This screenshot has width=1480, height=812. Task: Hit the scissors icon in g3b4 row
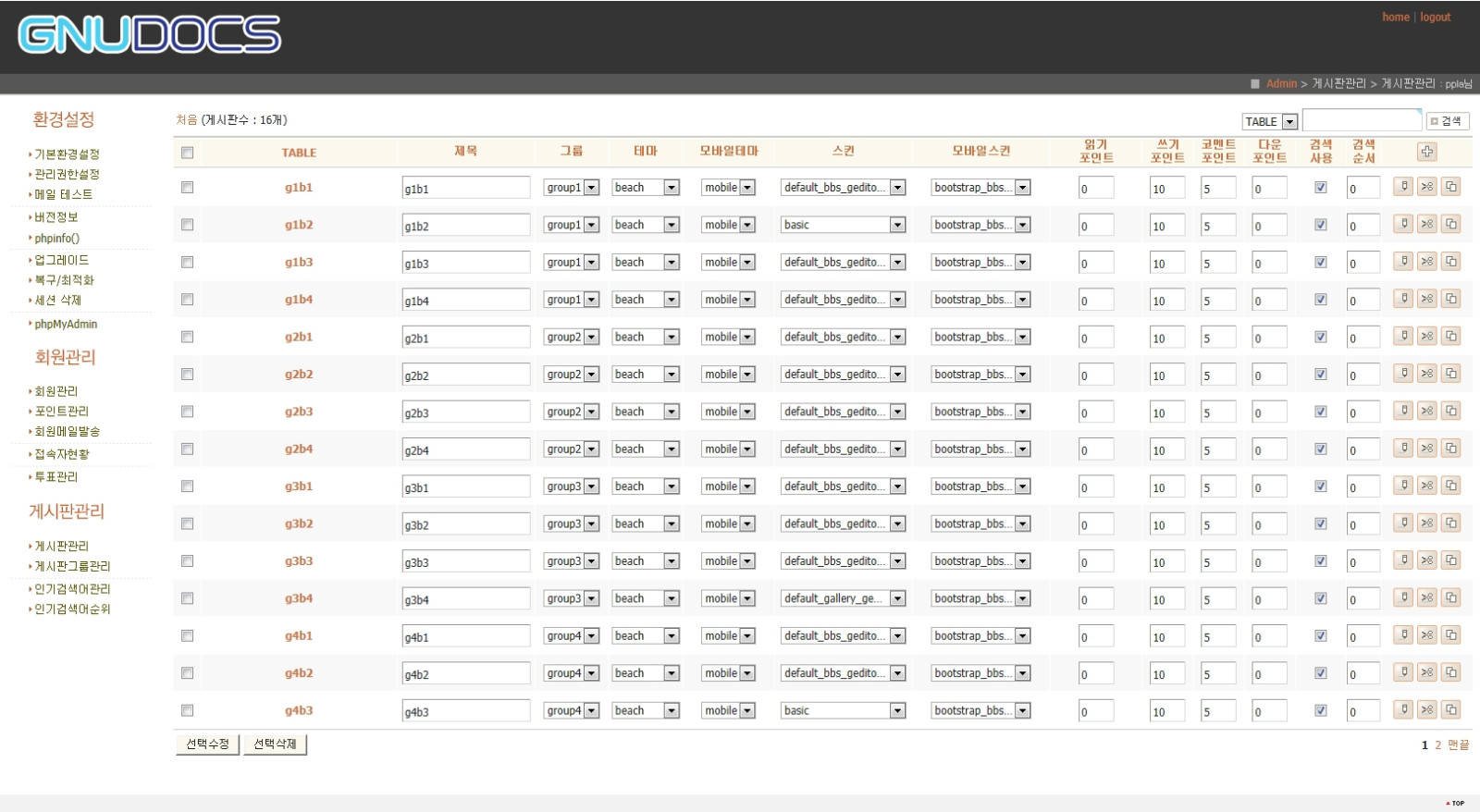point(1427,597)
